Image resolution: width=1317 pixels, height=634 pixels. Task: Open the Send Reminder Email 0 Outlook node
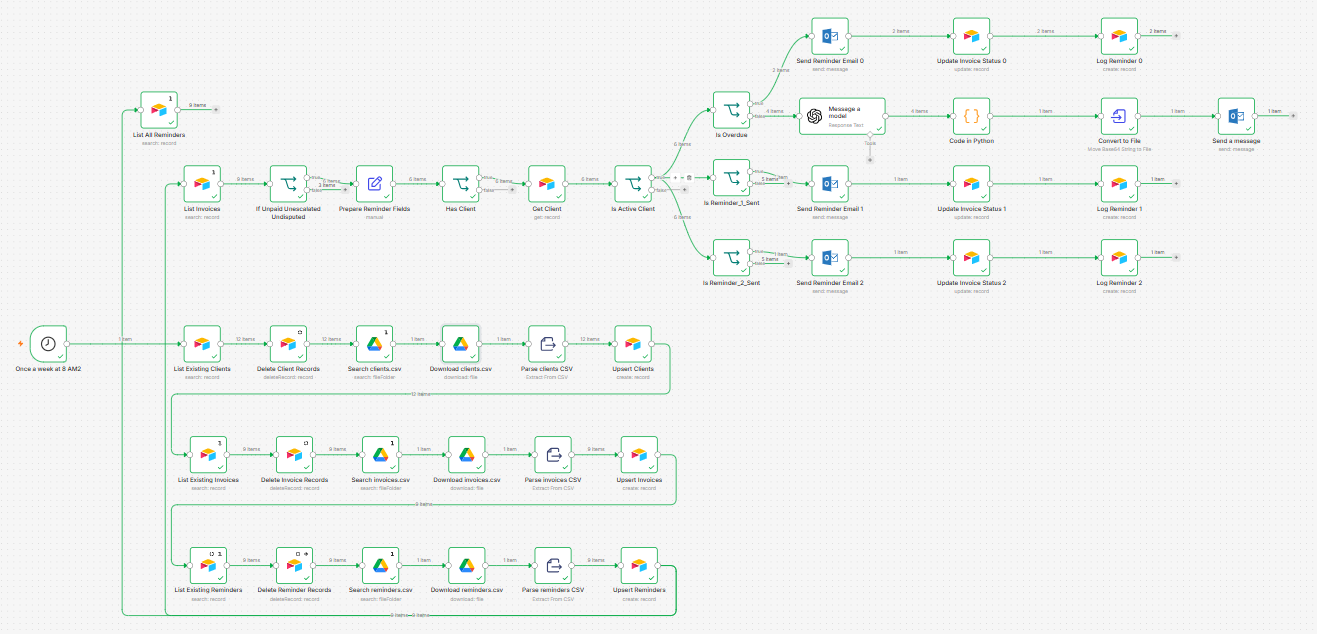(x=830, y=36)
